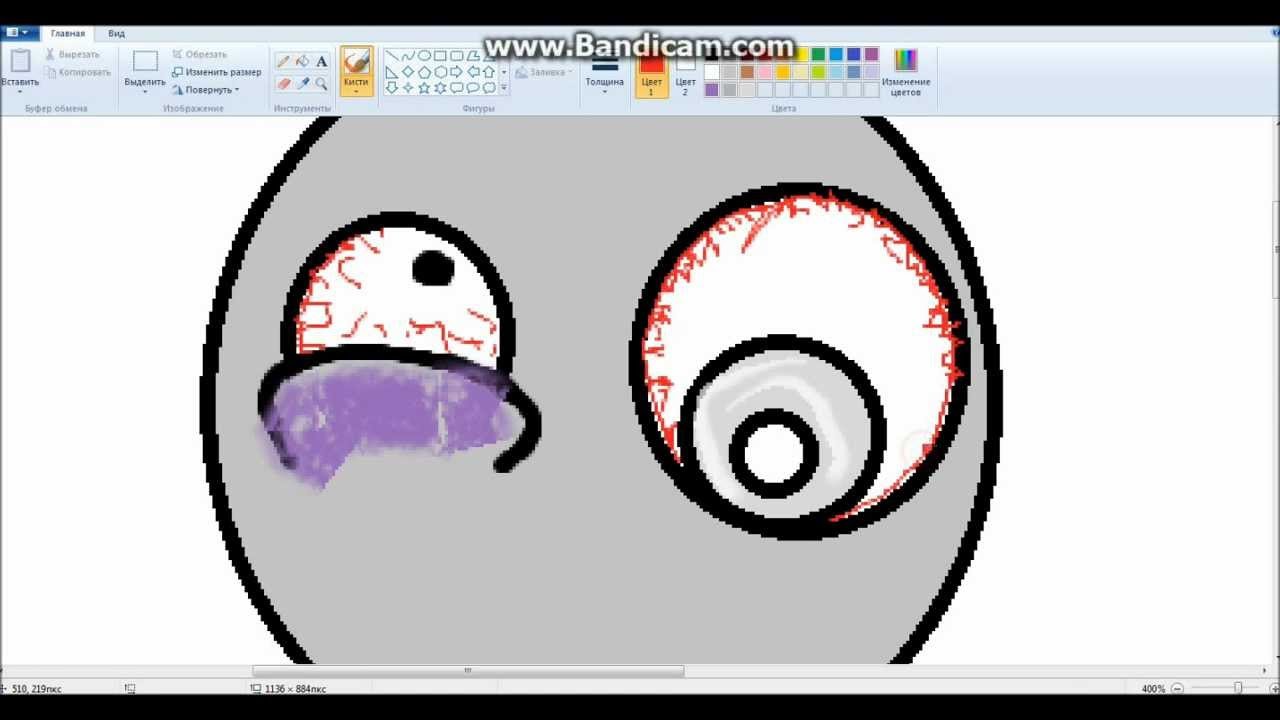
Task: Expand the Повернуть rotate dropdown
Action: (210, 90)
